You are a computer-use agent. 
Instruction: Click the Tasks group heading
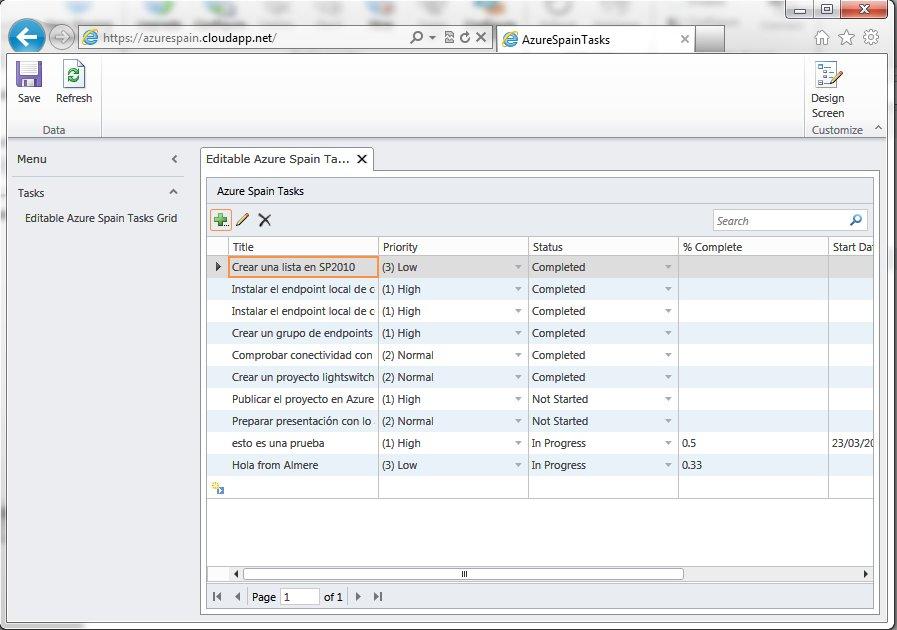(31, 193)
